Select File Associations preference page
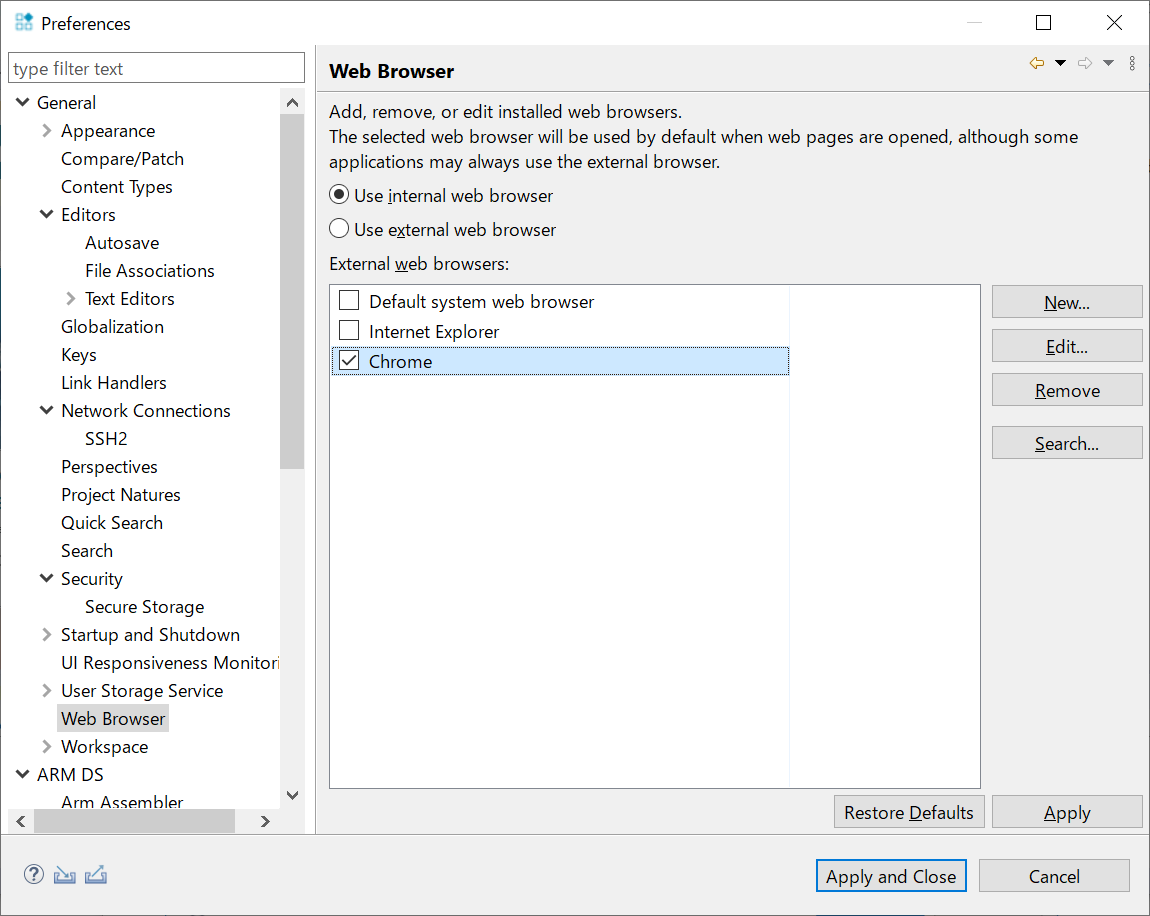Screen dimensions: 1150x916 150,271
